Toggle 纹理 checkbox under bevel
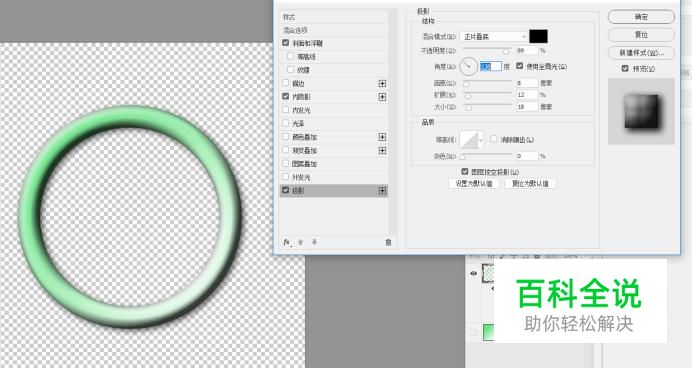 pos(290,70)
